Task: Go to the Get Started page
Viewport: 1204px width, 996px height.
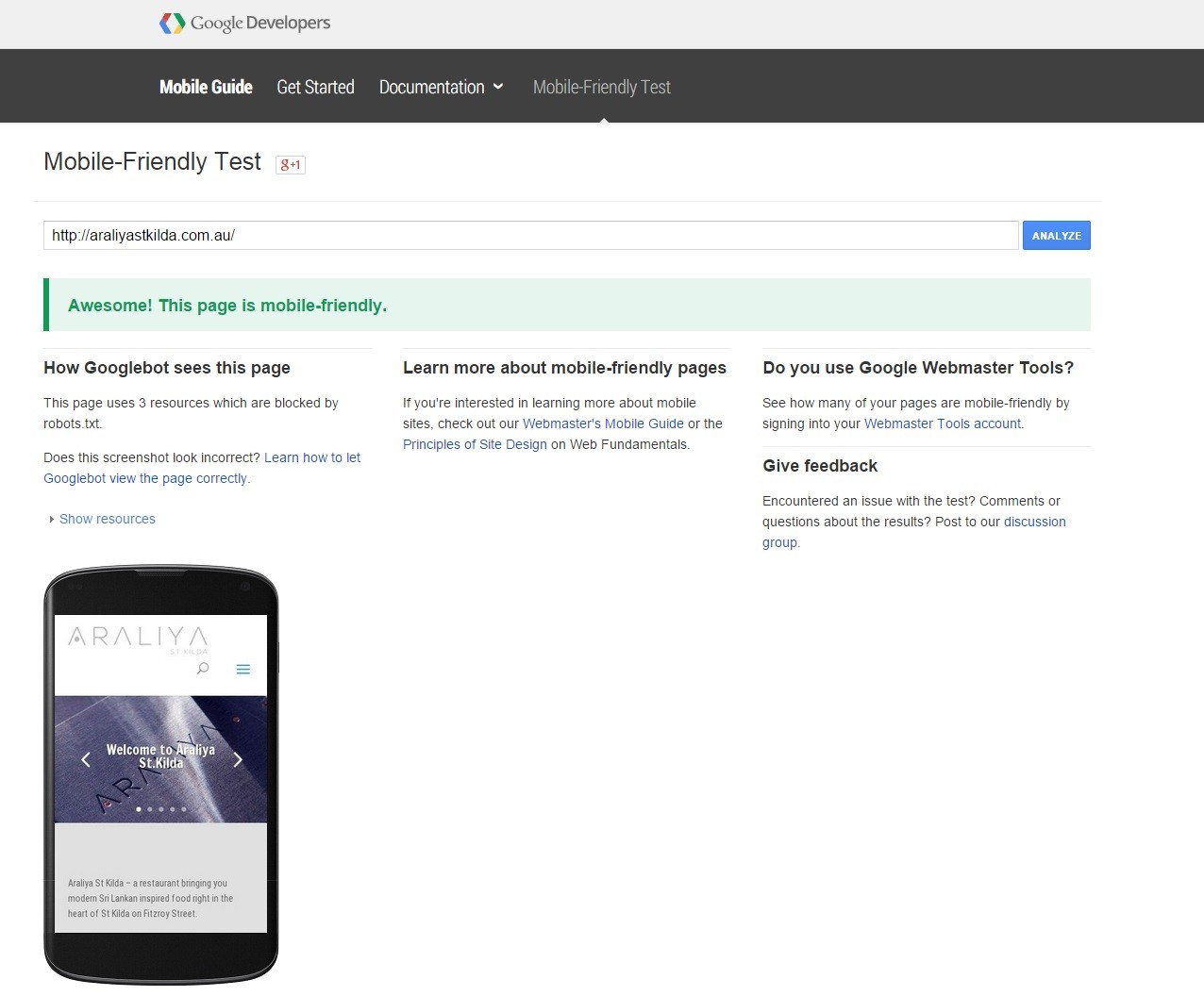Action: pos(315,87)
